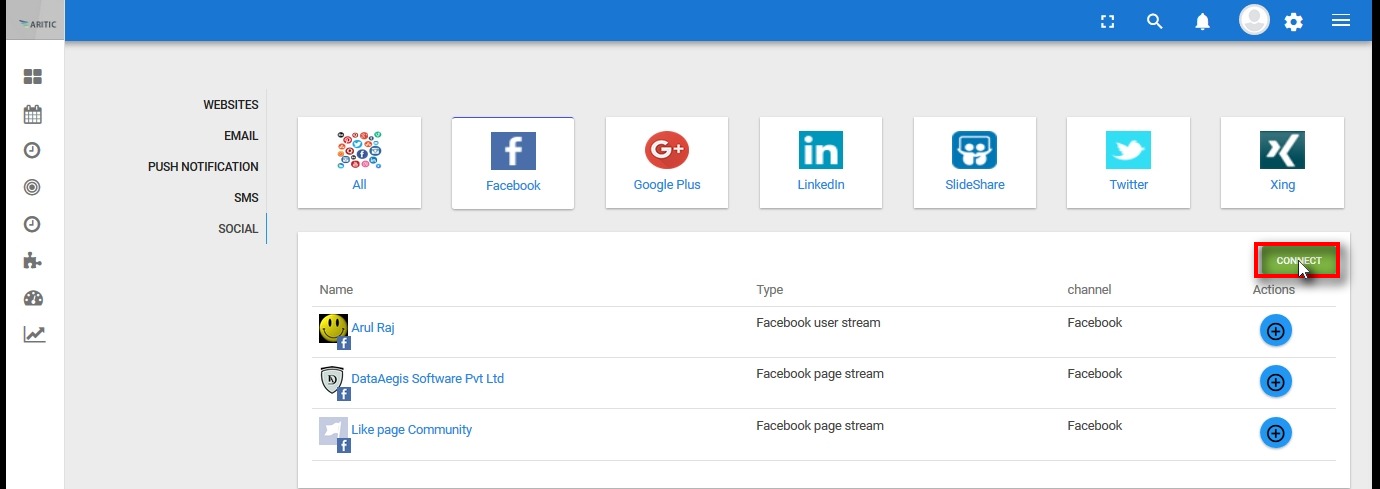Select the target icon in left sidebar

32,187
